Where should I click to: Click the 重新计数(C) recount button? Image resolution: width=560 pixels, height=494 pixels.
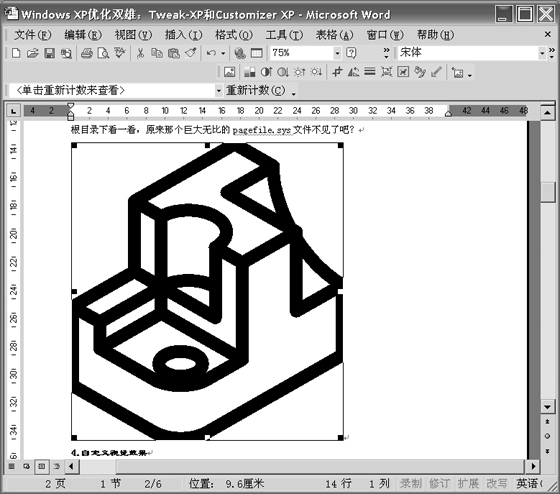pyautogui.click(x=256, y=90)
